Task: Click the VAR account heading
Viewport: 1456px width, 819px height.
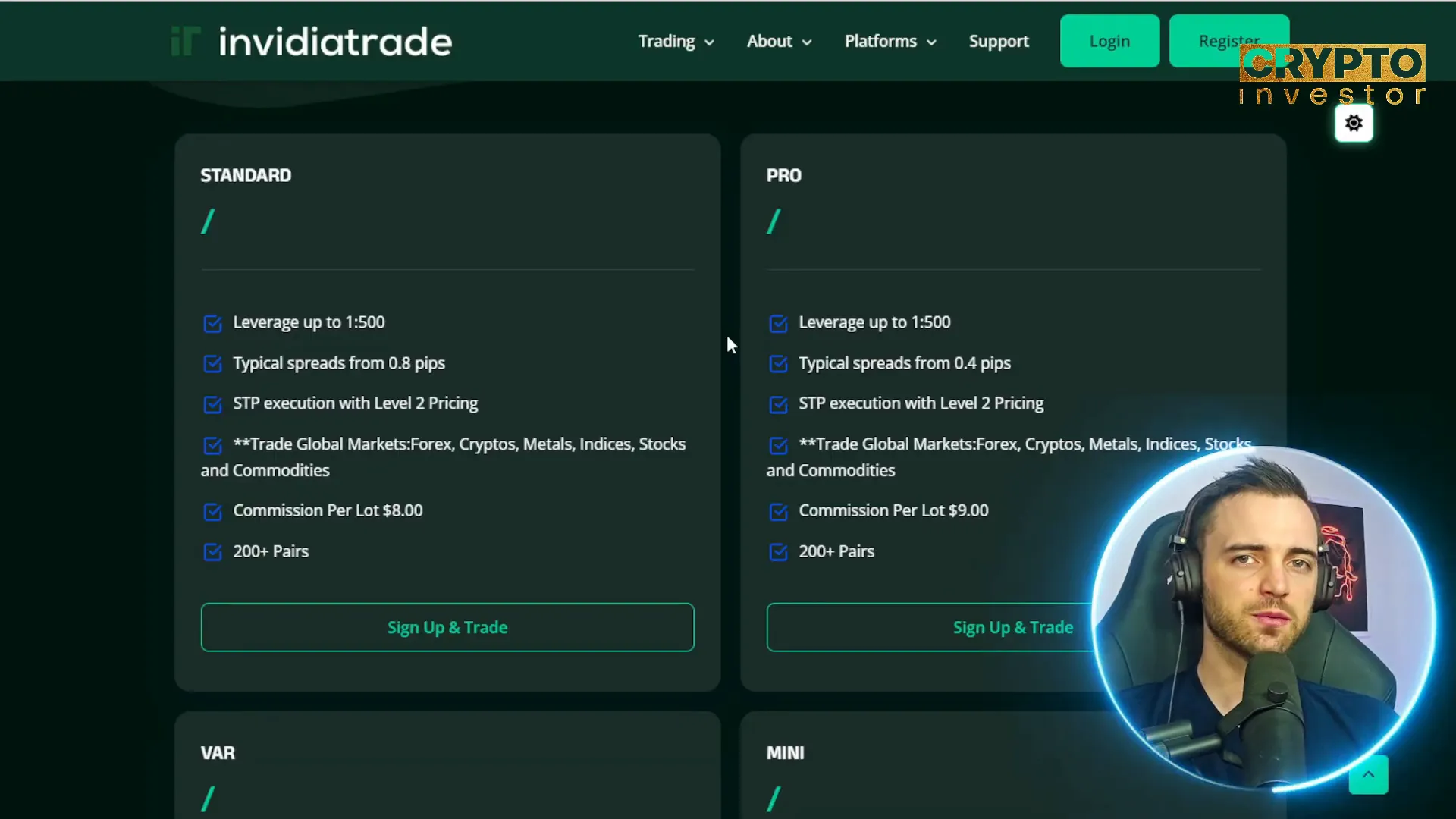Action: point(218,753)
